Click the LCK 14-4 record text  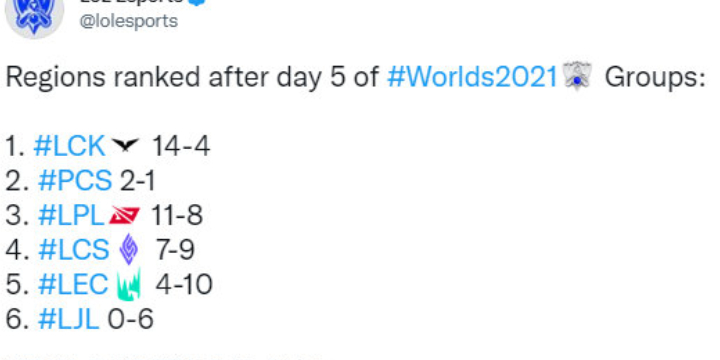(x=180, y=146)
